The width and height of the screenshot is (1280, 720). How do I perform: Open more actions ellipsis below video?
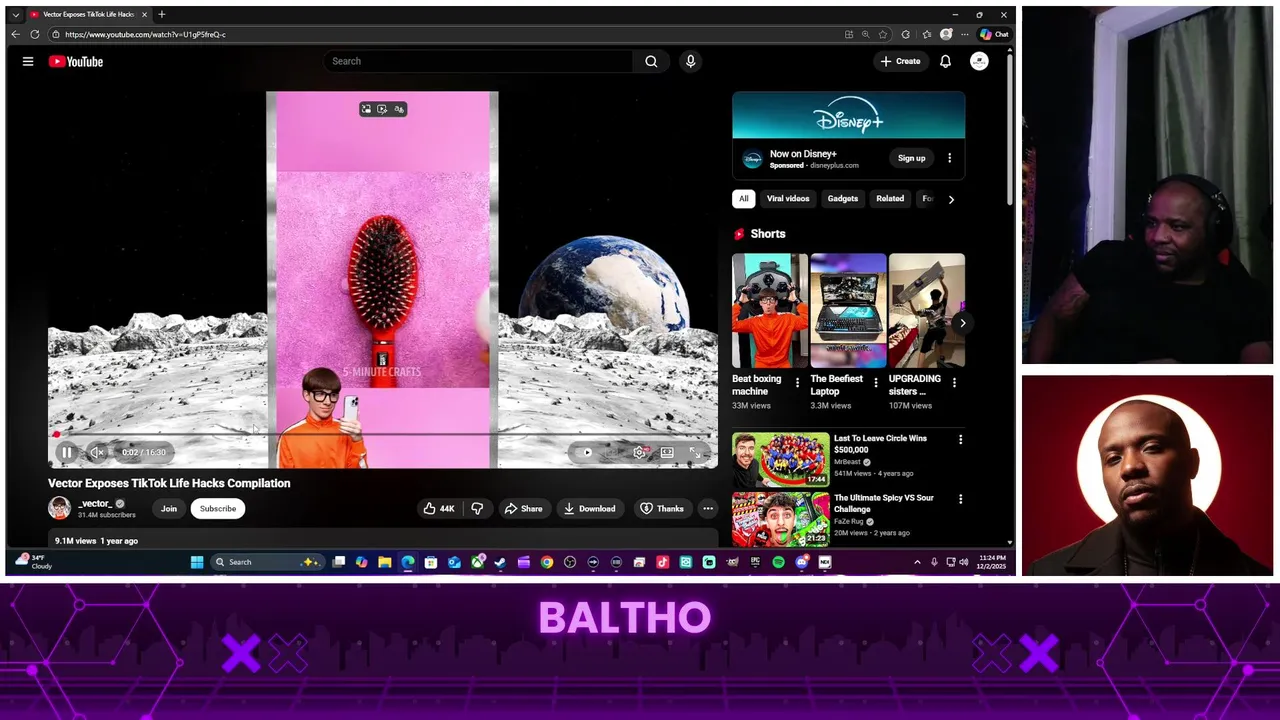[708, 508]
